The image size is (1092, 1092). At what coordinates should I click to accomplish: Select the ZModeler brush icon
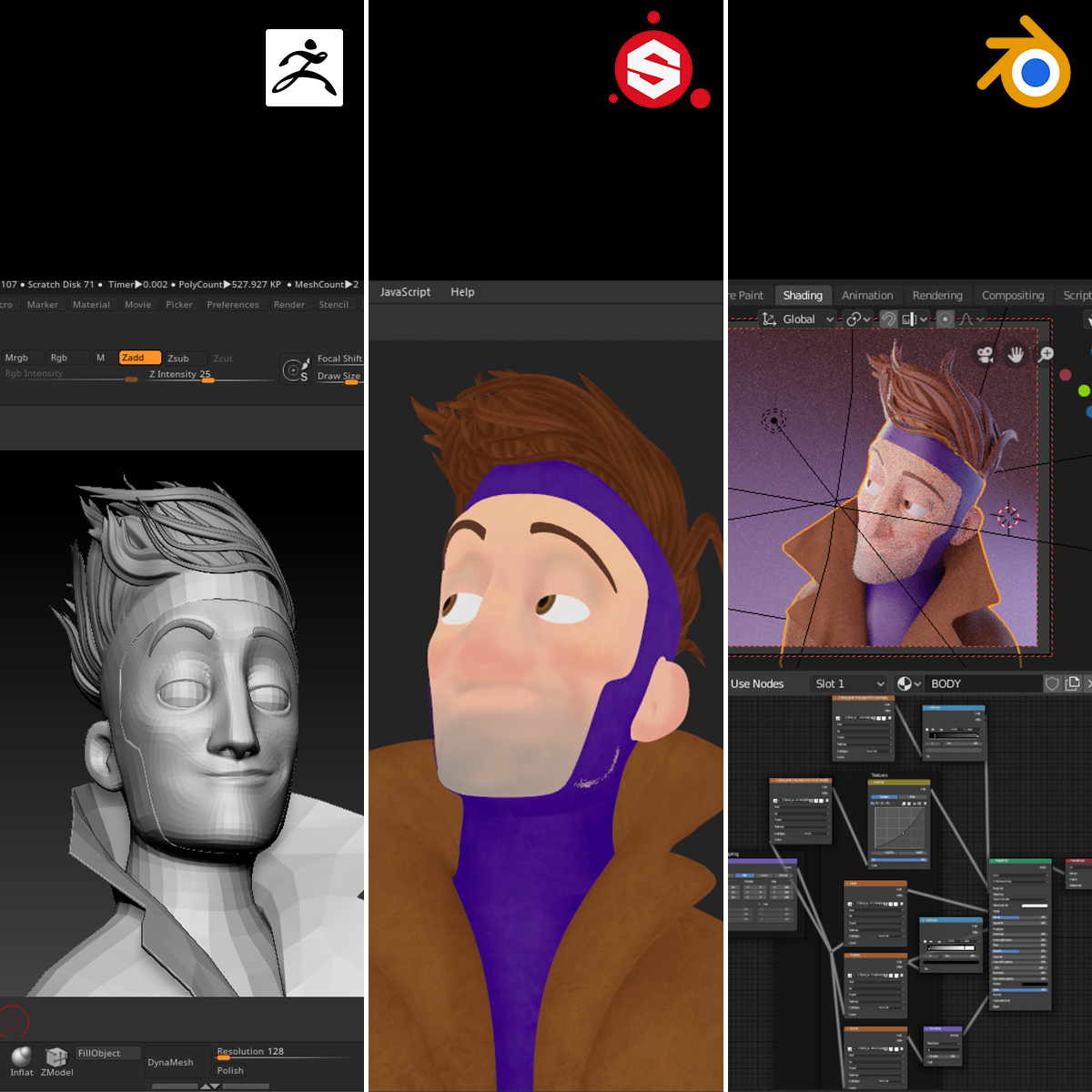pos(56,1057)
